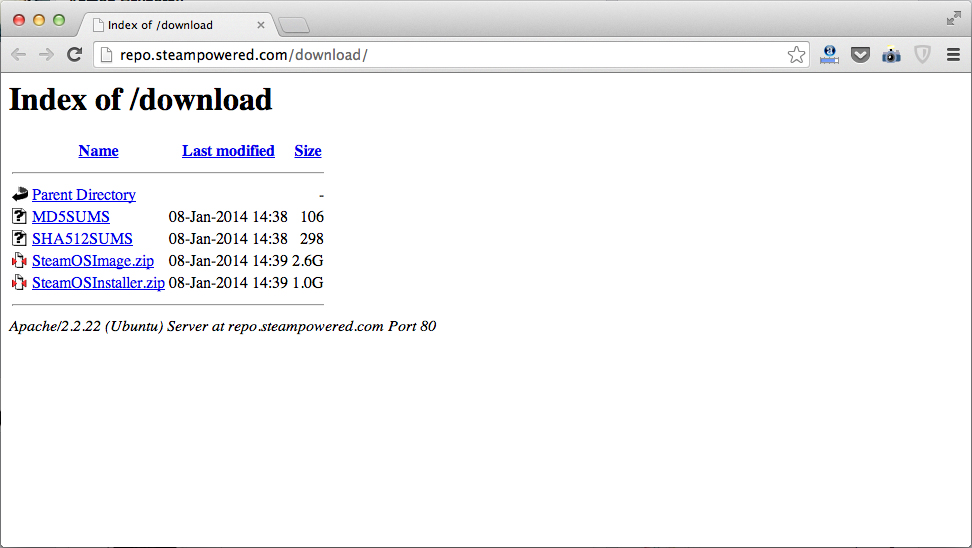Click the MD5SUMS modified date 08-Jan-2014 14:38

pyautogui.click(x=228, y=216)
